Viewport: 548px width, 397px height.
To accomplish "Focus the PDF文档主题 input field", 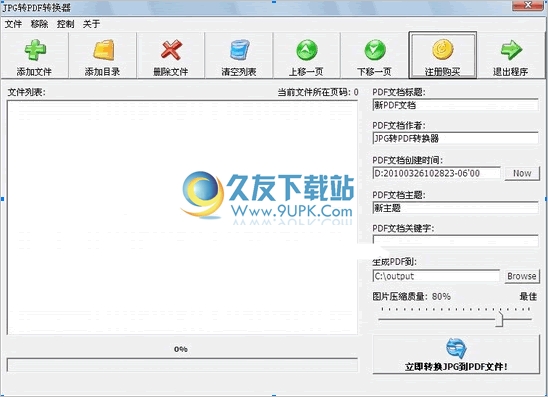I will coord(455,208).
